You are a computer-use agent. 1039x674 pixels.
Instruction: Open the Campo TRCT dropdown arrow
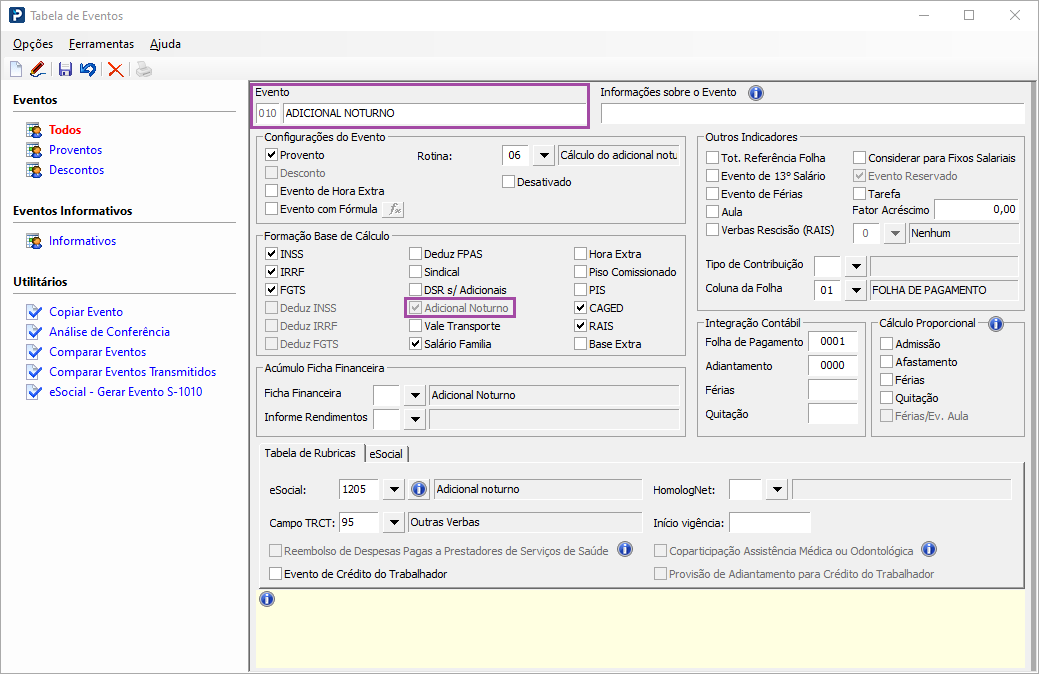coord(393,522)
